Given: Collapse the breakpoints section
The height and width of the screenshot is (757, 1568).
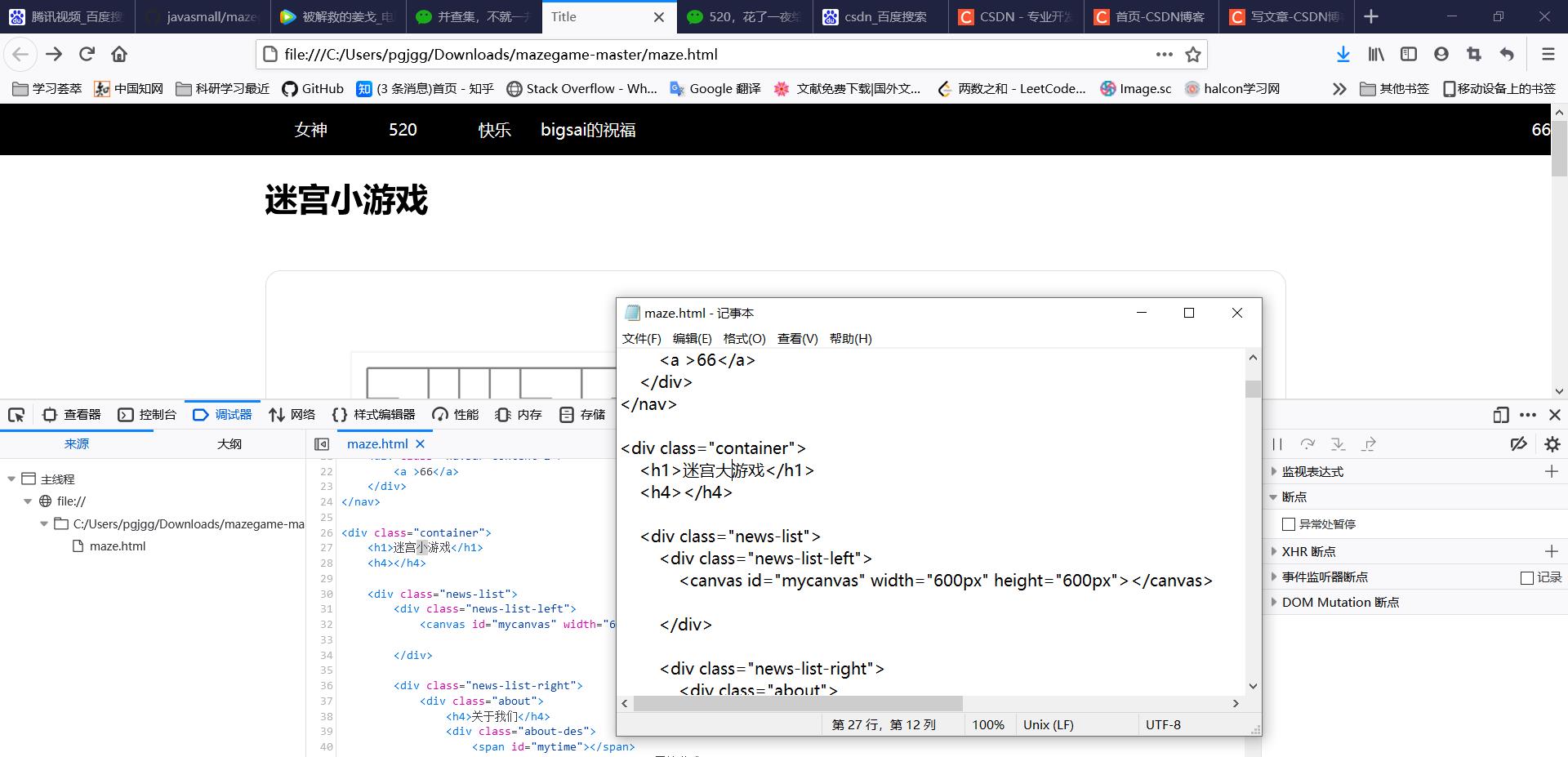Looking at the screenshot, I should pyautogui.click(x=1273, y=497).
